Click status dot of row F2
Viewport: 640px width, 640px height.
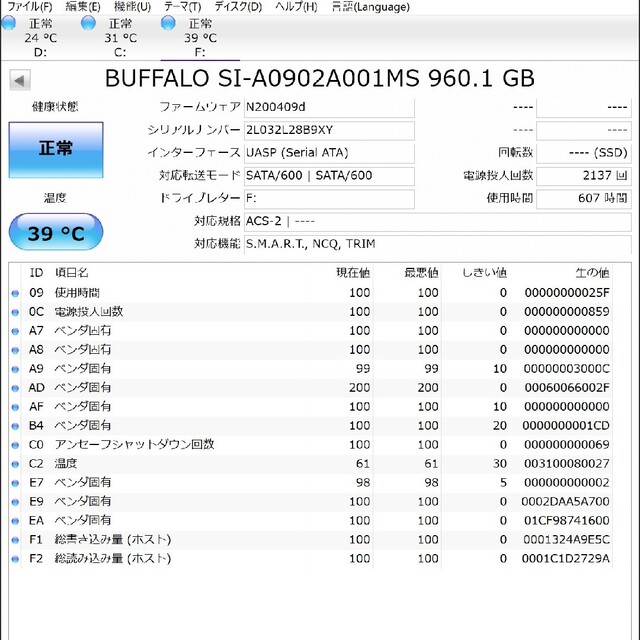coord(15,559)
